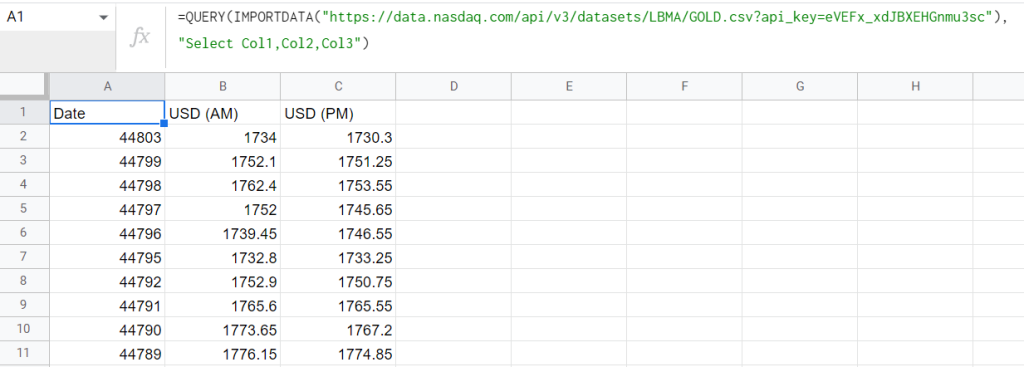Open the Name box dropdown arrow
This screenshot has width=1024, height=367.
(x=103, y=18)
